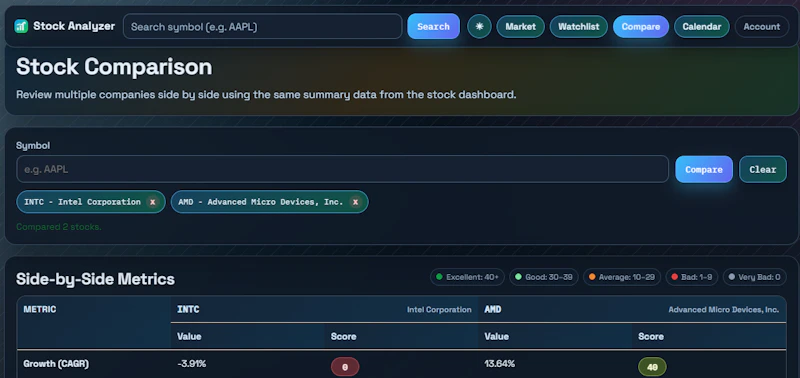Click the Good: 30-39 legend badge
800x378 pixels.
[x=544, y=277]
